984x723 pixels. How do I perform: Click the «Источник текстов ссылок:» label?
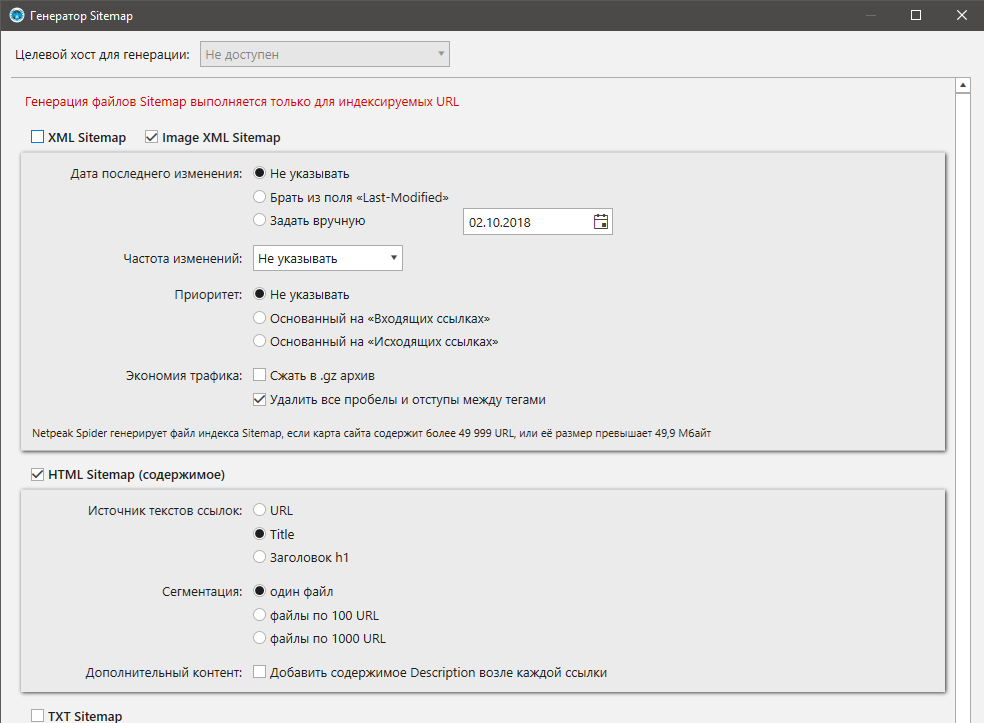click(165, 511)
